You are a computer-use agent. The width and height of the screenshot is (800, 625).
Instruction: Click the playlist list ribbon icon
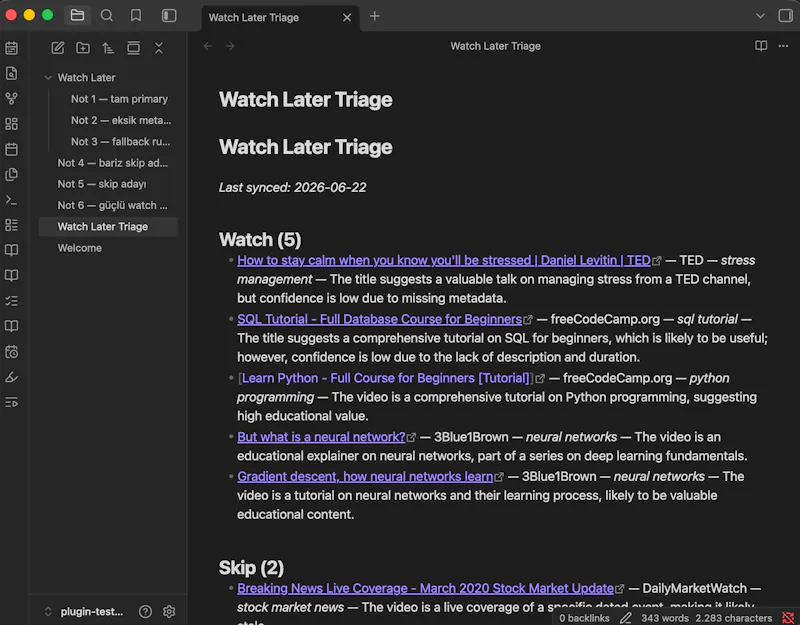pos(11,403)
